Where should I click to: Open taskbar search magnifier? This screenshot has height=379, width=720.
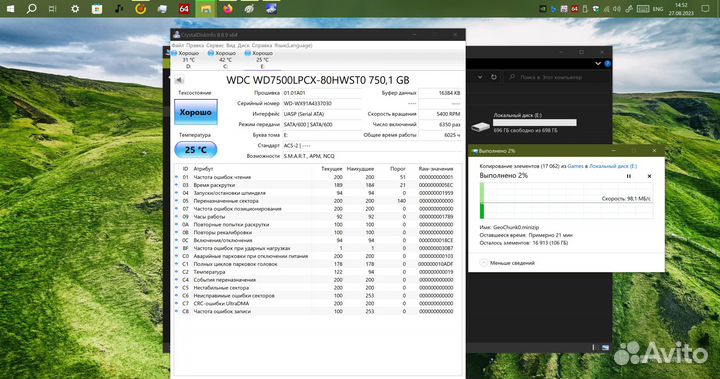31,8
